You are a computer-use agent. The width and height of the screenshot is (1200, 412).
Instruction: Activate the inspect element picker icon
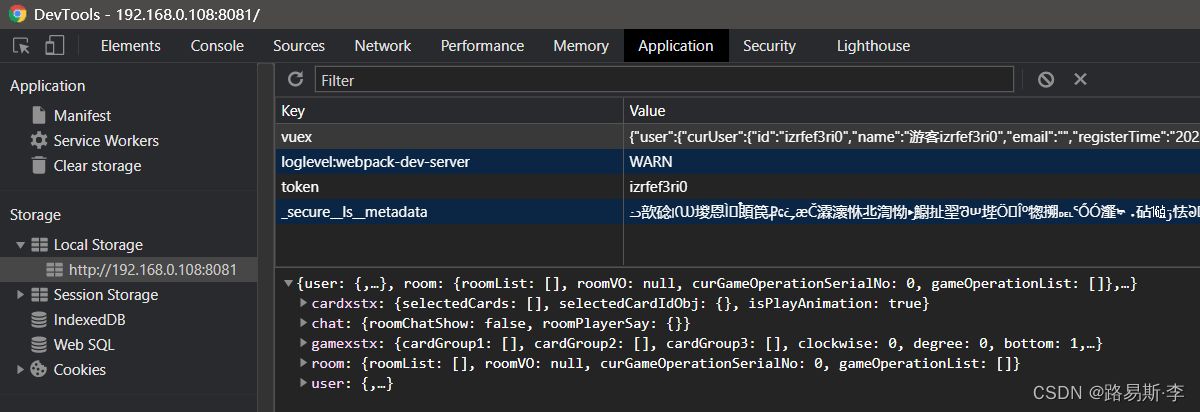(21, 46)
